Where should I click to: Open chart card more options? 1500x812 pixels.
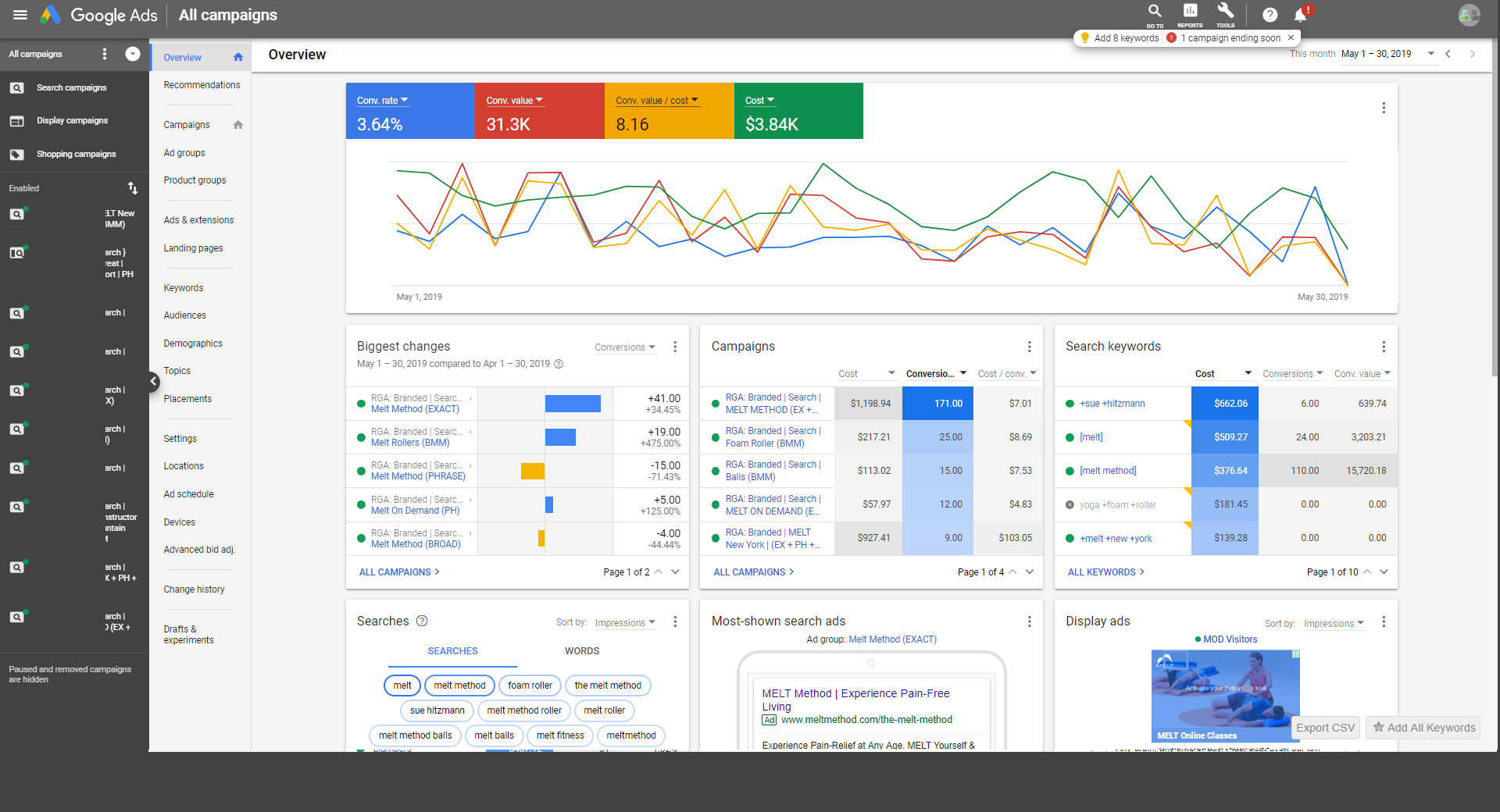click(x=1384, y=108)
